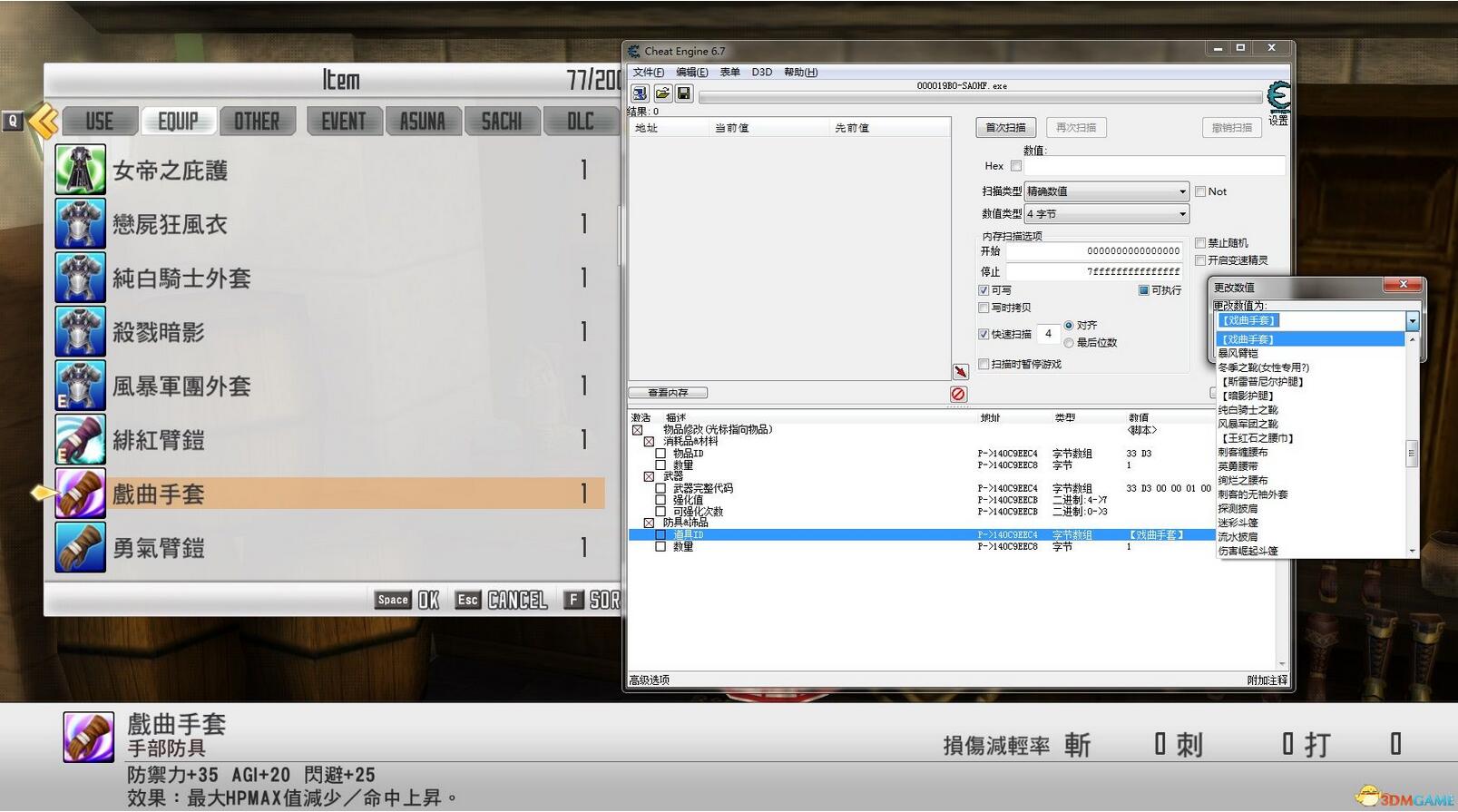The height and width of the screenshot is (812, 1458).
Task: Select the 对齐 radio button
Action: pyautogui.click(x=1069, y=325)
